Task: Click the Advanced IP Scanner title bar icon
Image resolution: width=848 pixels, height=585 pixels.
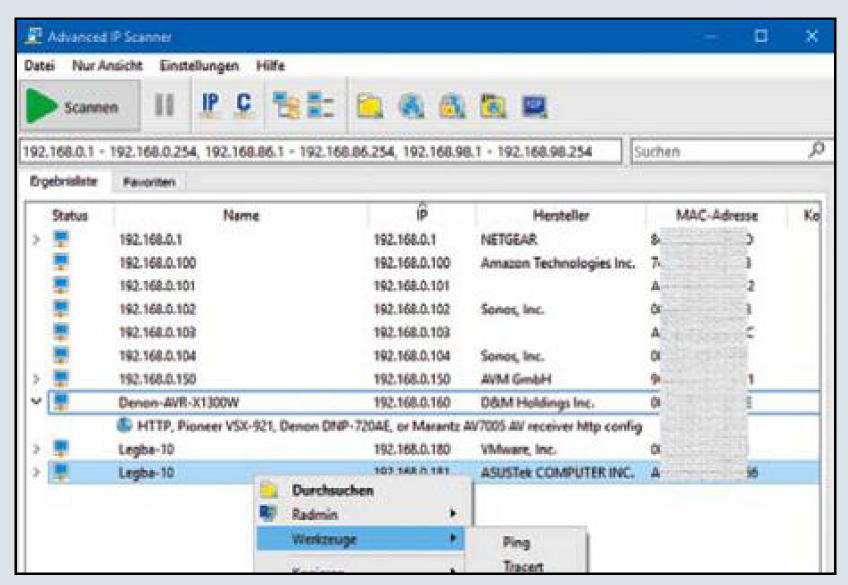Action: [x=34, y=36]
